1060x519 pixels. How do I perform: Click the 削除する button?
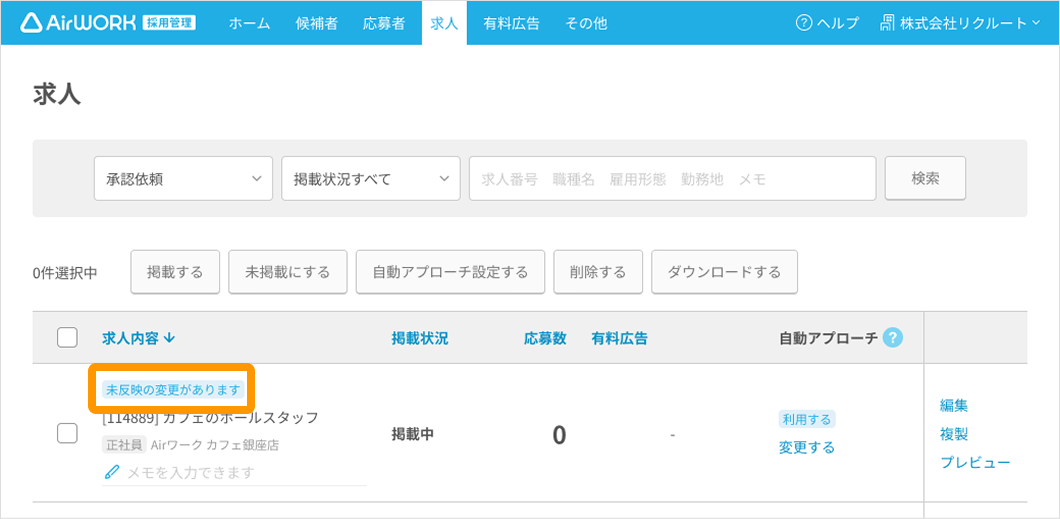click(x=598, y=272)
